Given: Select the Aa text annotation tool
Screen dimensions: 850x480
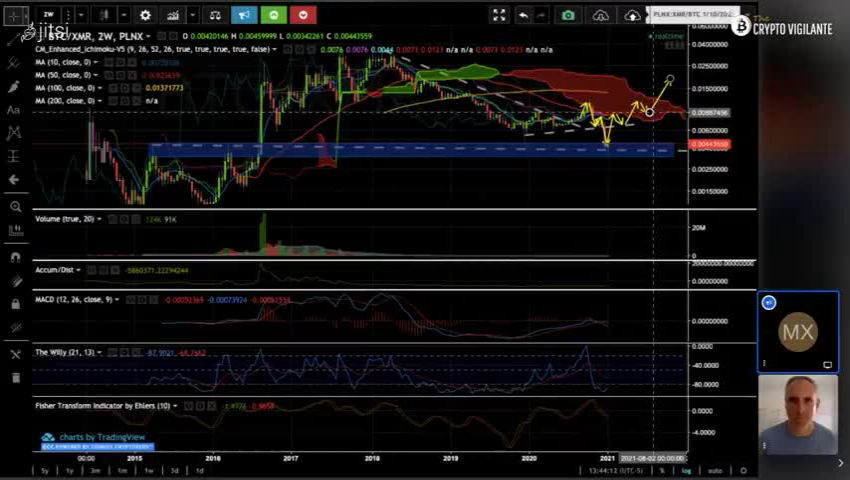Looking at the screenshot, I should coord(14,110).
